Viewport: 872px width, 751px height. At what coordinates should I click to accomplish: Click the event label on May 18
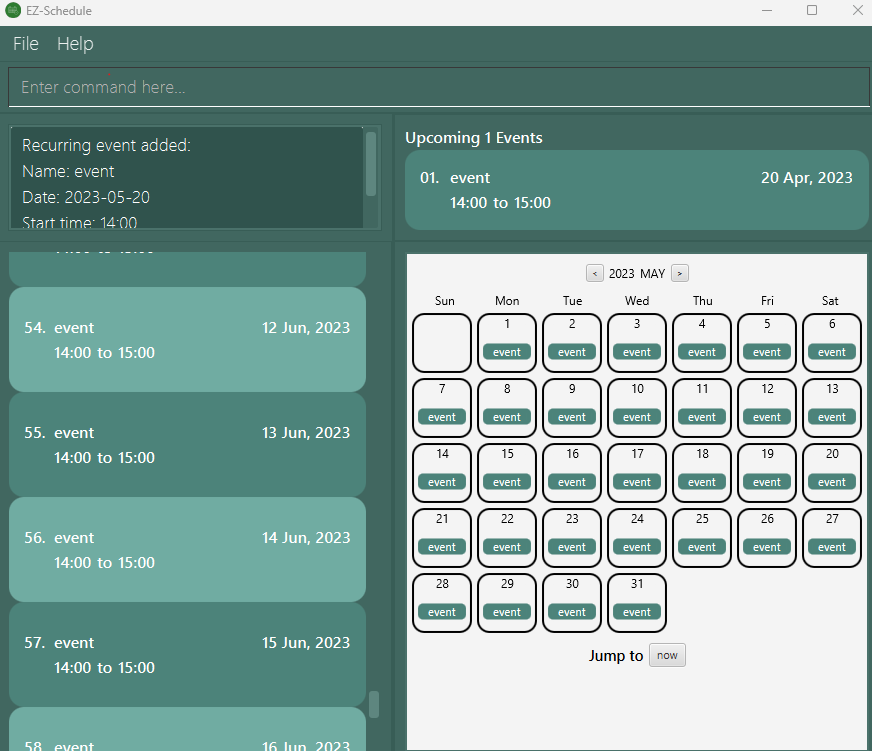702,482
